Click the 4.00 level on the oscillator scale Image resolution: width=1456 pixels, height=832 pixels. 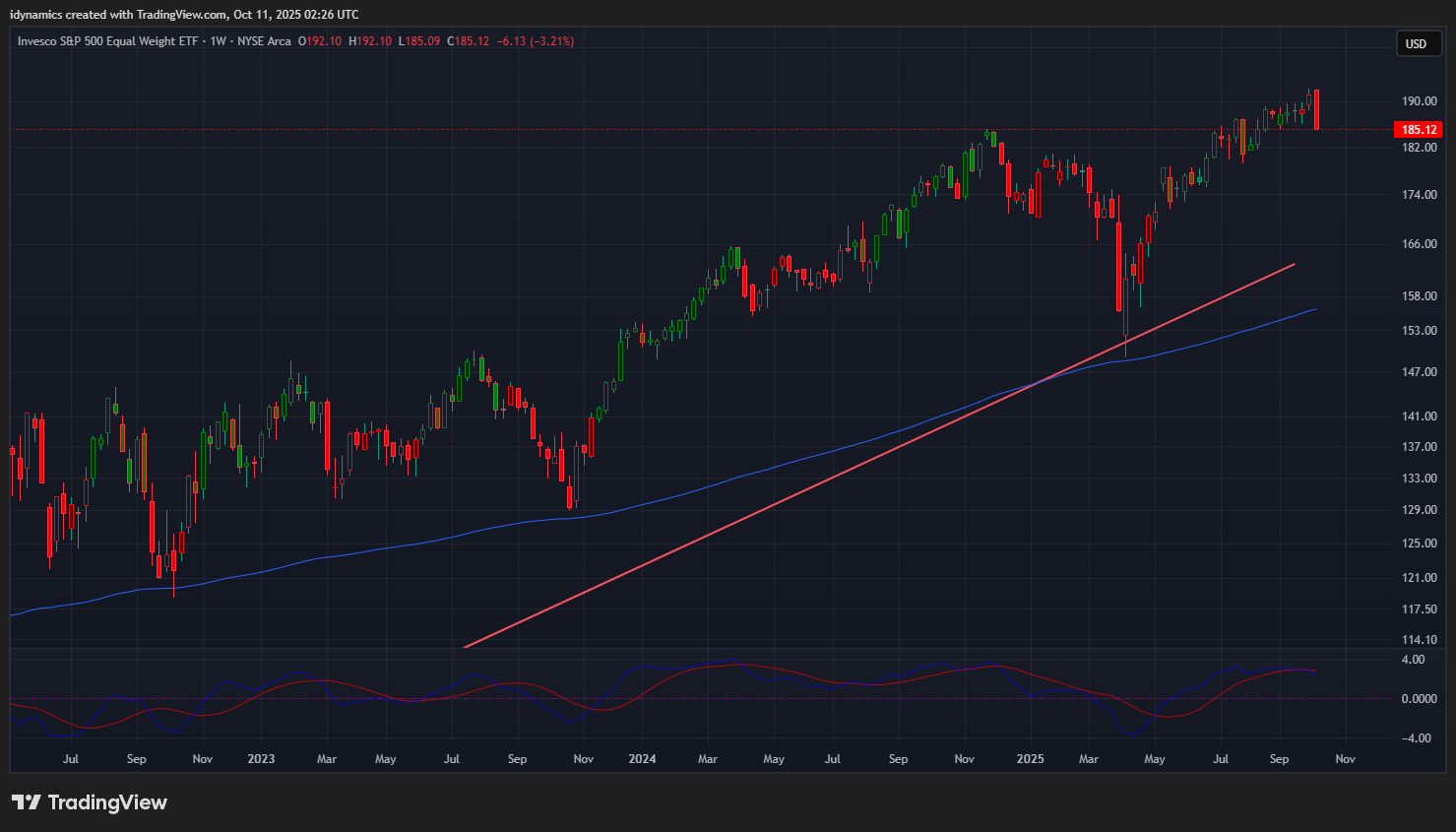tap(1412, 660)
